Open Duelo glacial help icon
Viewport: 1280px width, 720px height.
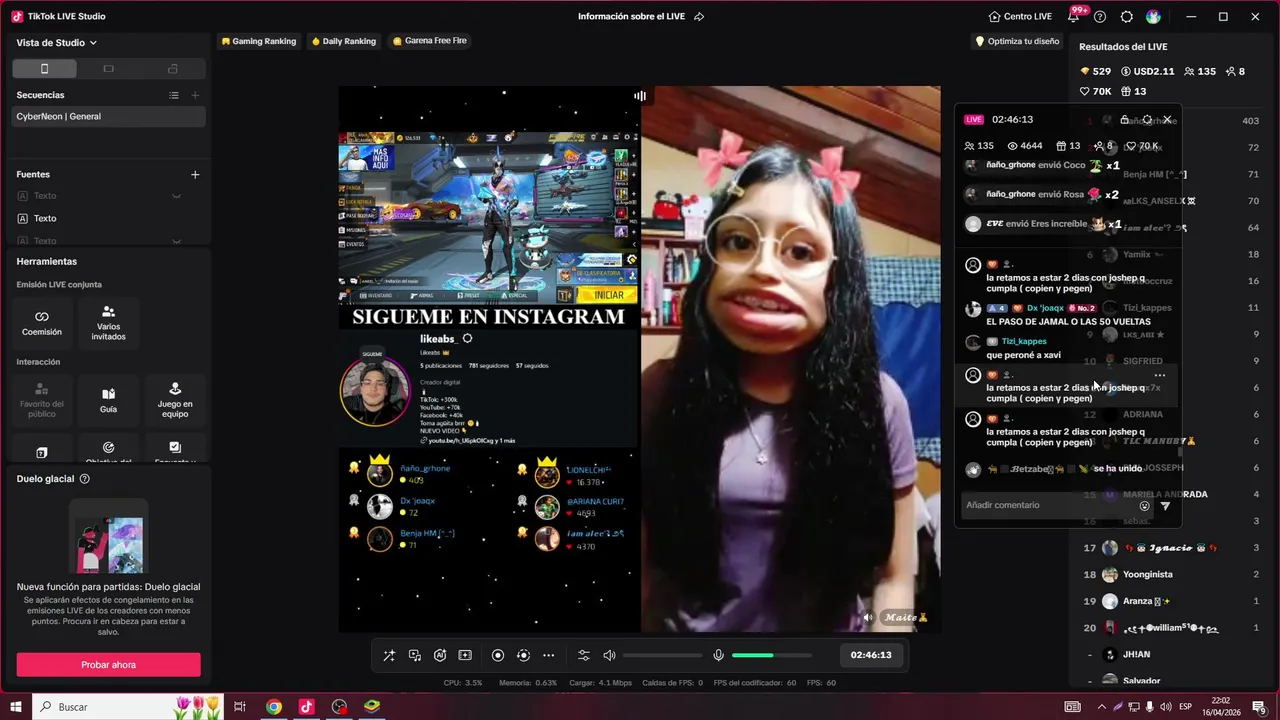click(x=84, y=479)
